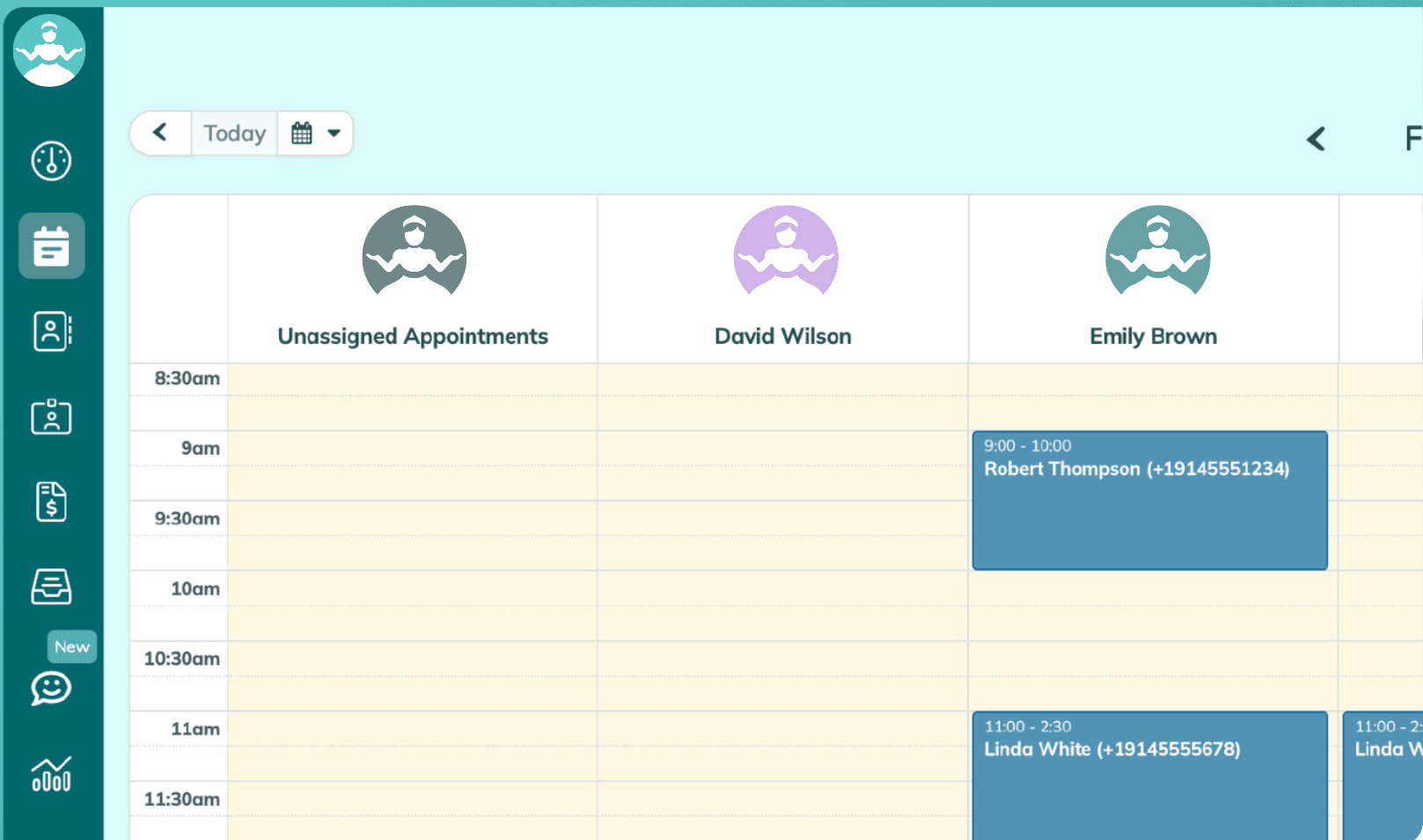Click the New badge above chat icon
This screenshot has height=840, width=1423.
click(72, 646)
